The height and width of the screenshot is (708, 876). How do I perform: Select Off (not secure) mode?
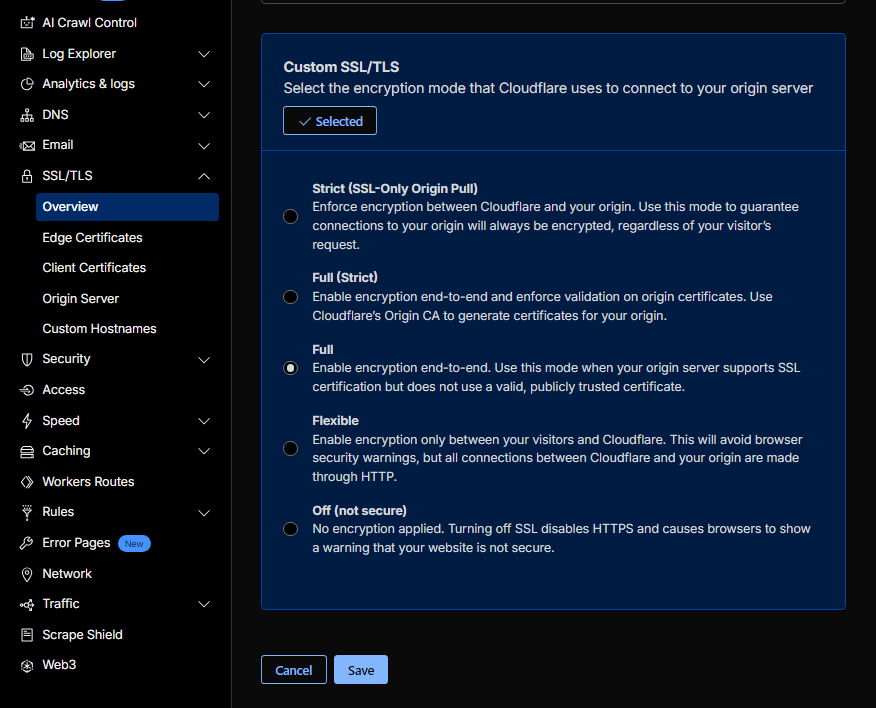point(290,528)
